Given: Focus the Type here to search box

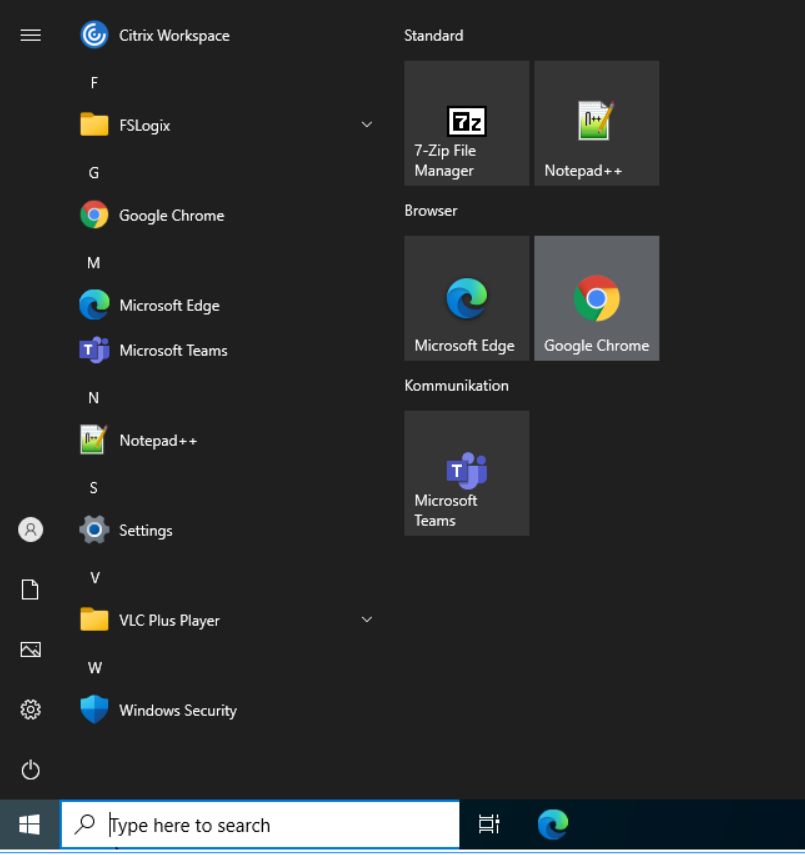Looking at the screenshot, I should 260,825.
